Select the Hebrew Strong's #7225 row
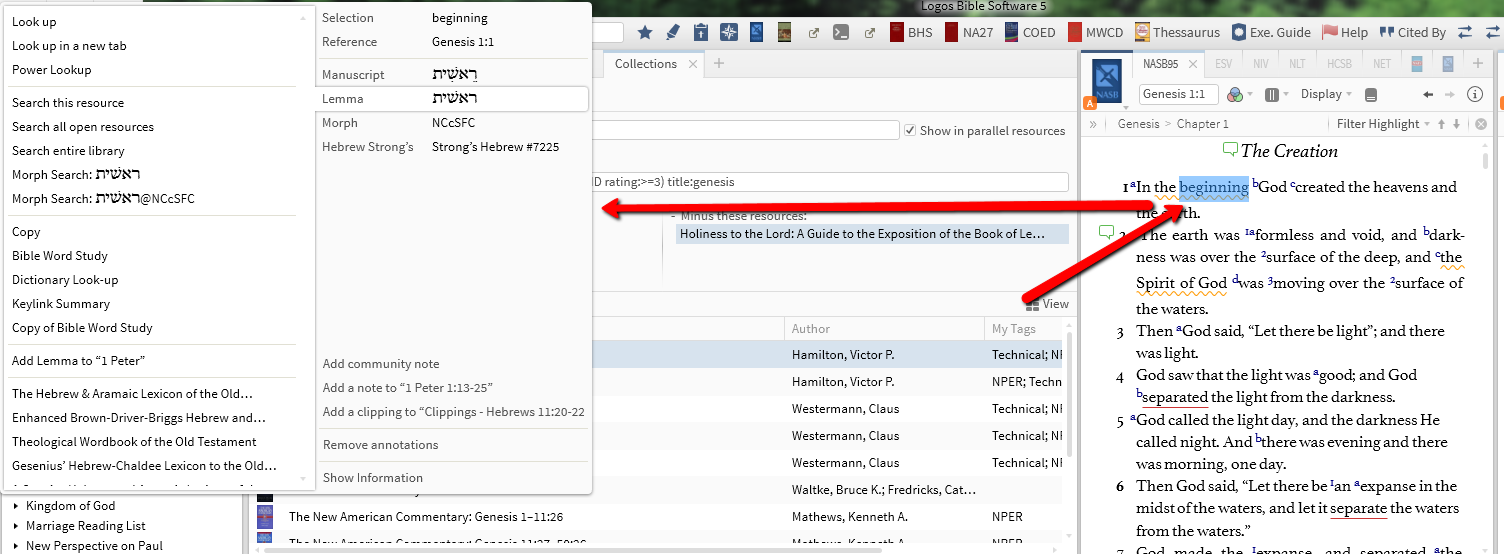The width and height of the screenshot is (1504, 554). (453, 147)
